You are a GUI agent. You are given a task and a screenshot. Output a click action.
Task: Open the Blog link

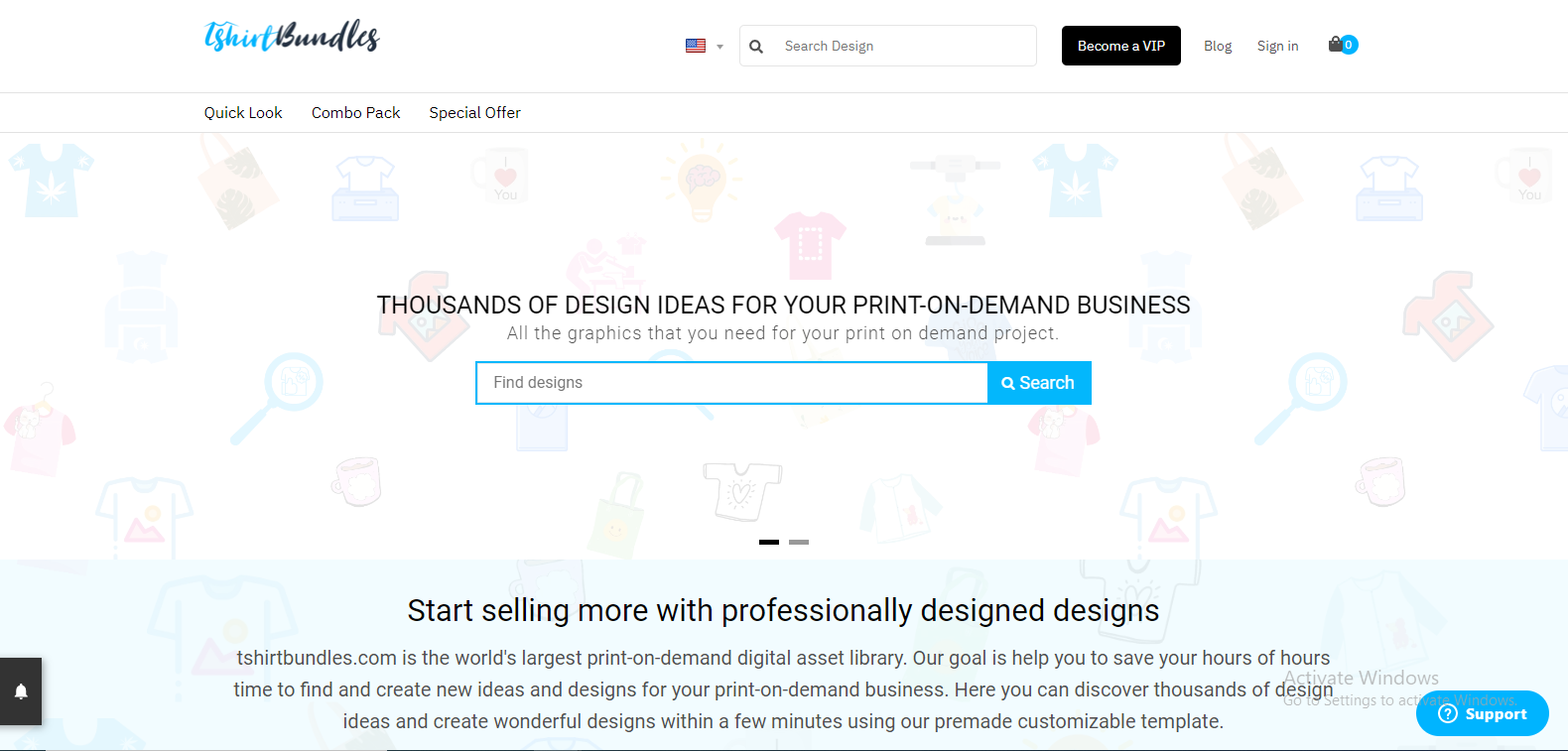pyautogui.click(x=1218, y=46)
